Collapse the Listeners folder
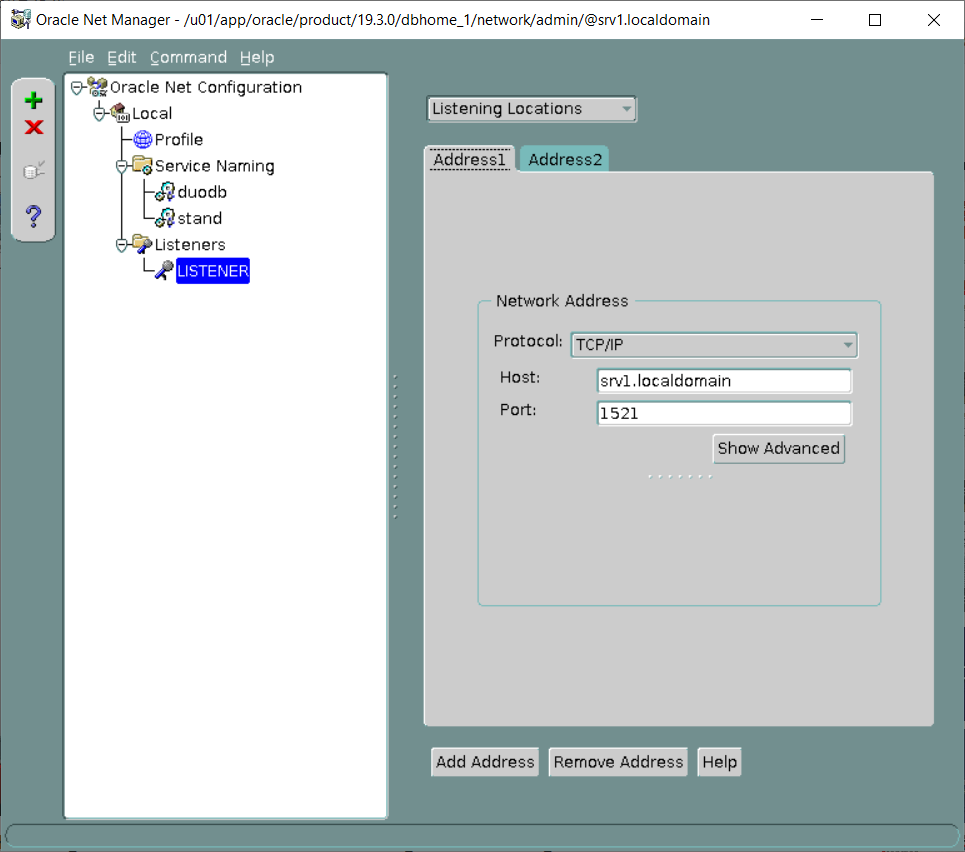The width and height of the screenshot is (965, 852). (121, 245)
